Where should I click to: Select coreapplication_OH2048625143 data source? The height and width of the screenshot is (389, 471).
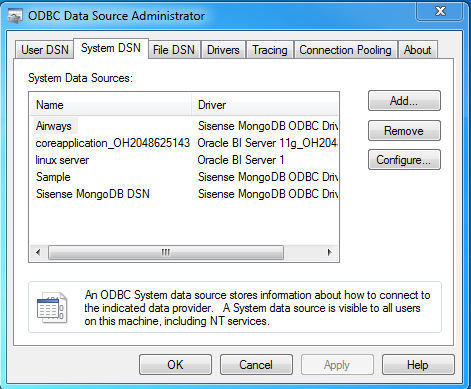click(113, 143)
